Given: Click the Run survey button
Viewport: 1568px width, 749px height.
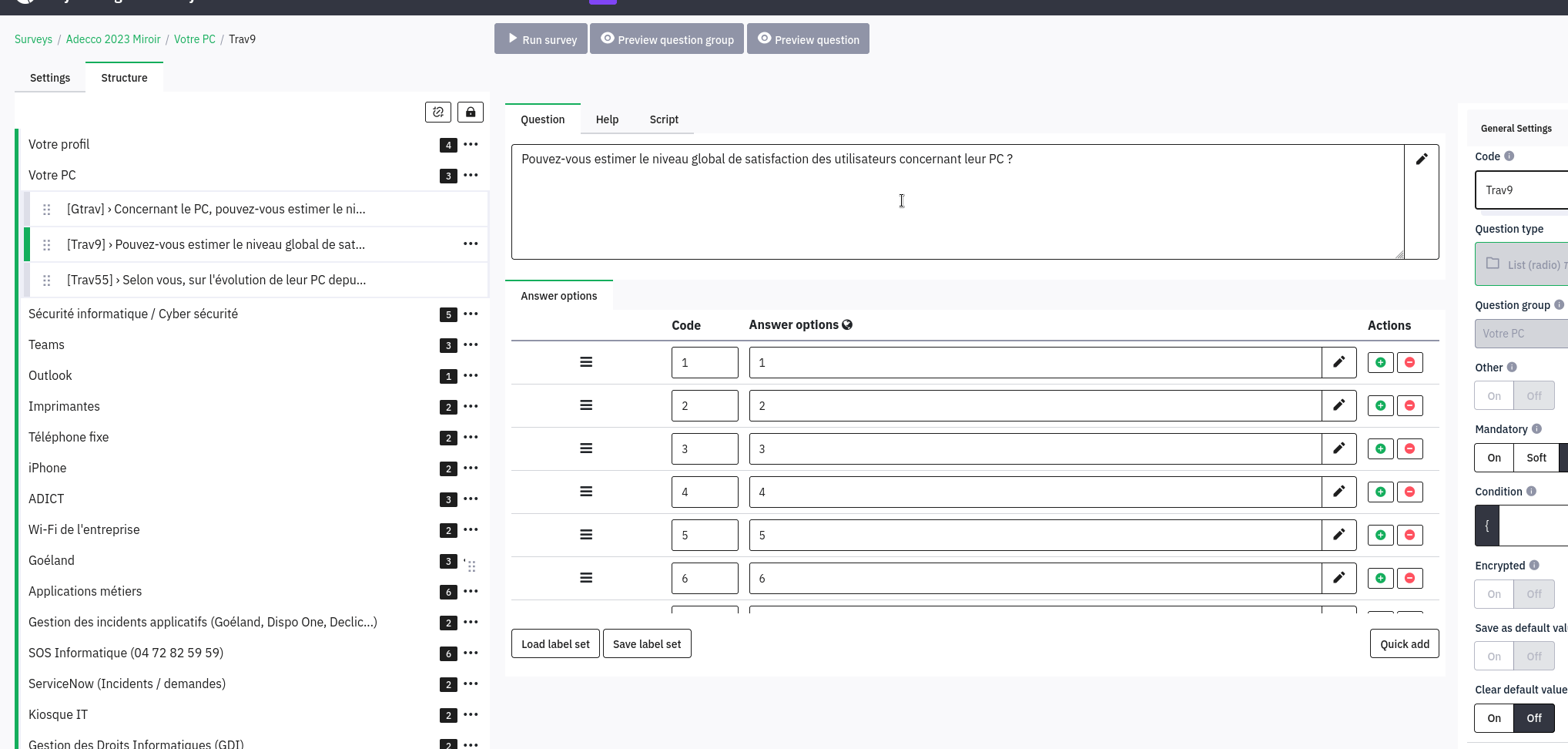Looking at the screenshot, I should pyautogui.click(x=541, y=39).
